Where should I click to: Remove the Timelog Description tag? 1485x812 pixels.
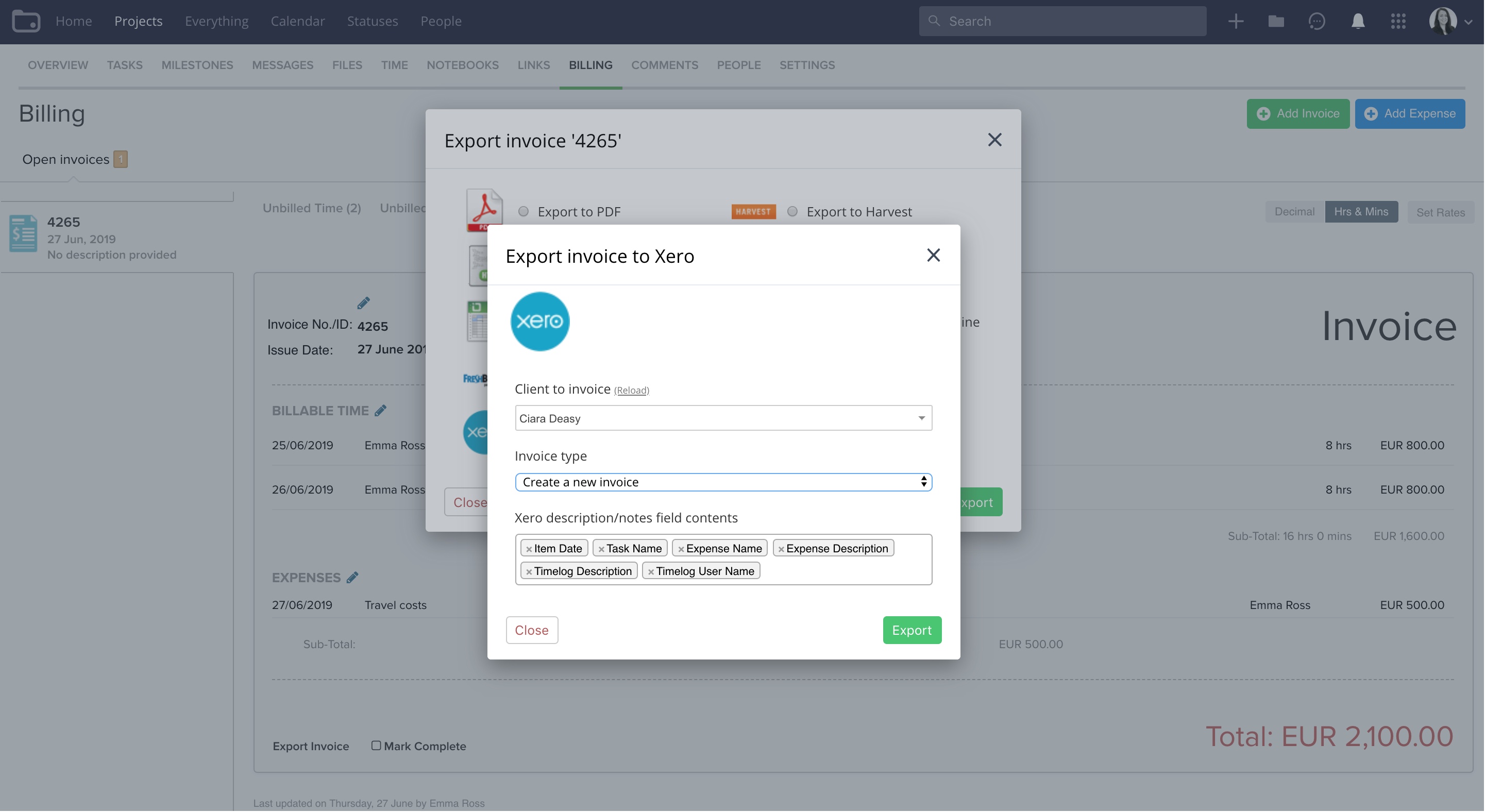pyautogui.click(x=529, y=572)
